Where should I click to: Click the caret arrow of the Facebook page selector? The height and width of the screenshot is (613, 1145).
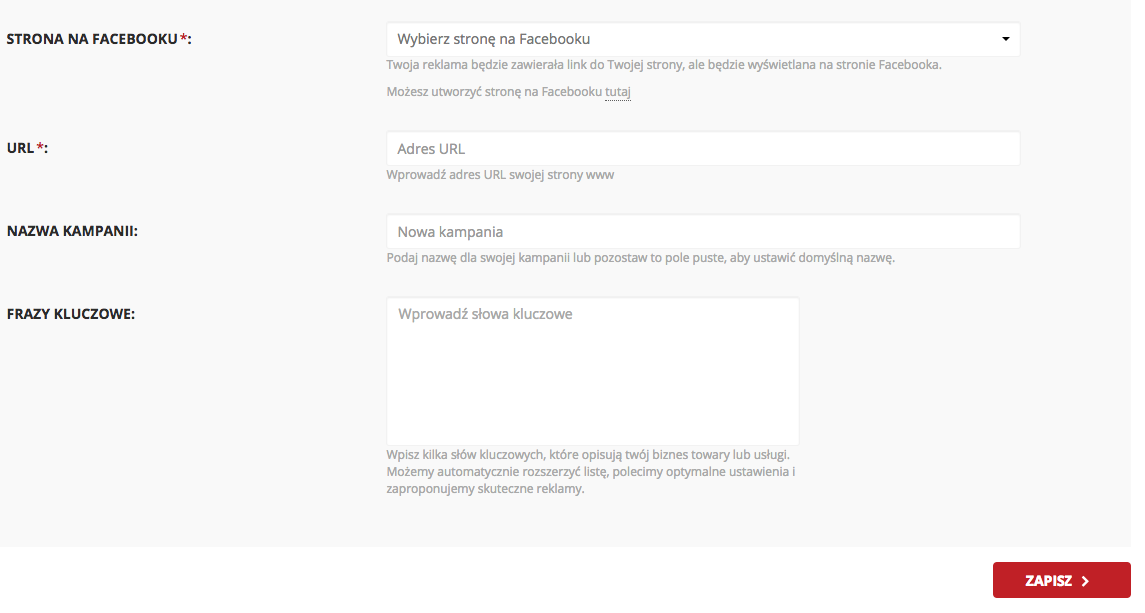point(1005,40)
